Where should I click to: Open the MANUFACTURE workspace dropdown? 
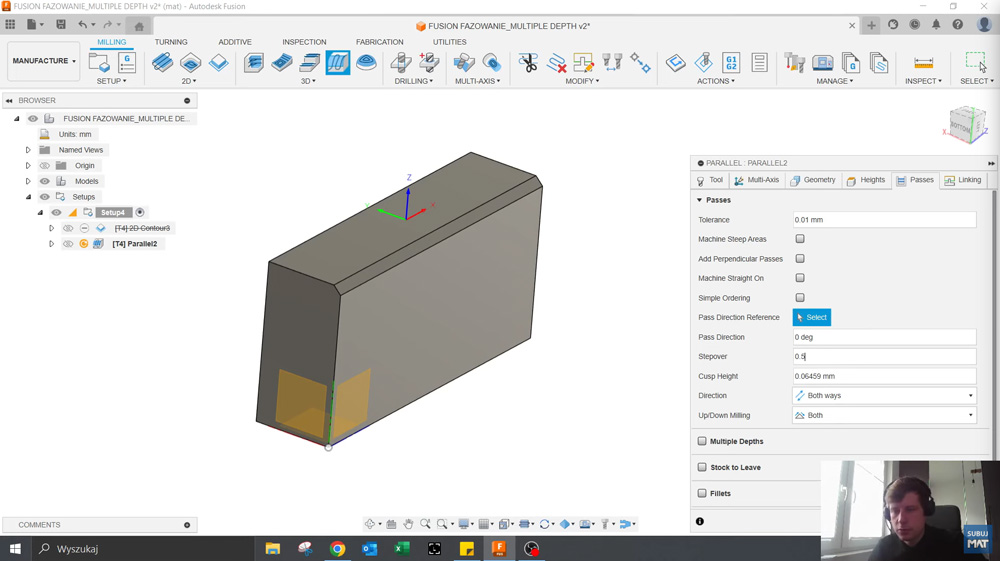pos(44,61)
